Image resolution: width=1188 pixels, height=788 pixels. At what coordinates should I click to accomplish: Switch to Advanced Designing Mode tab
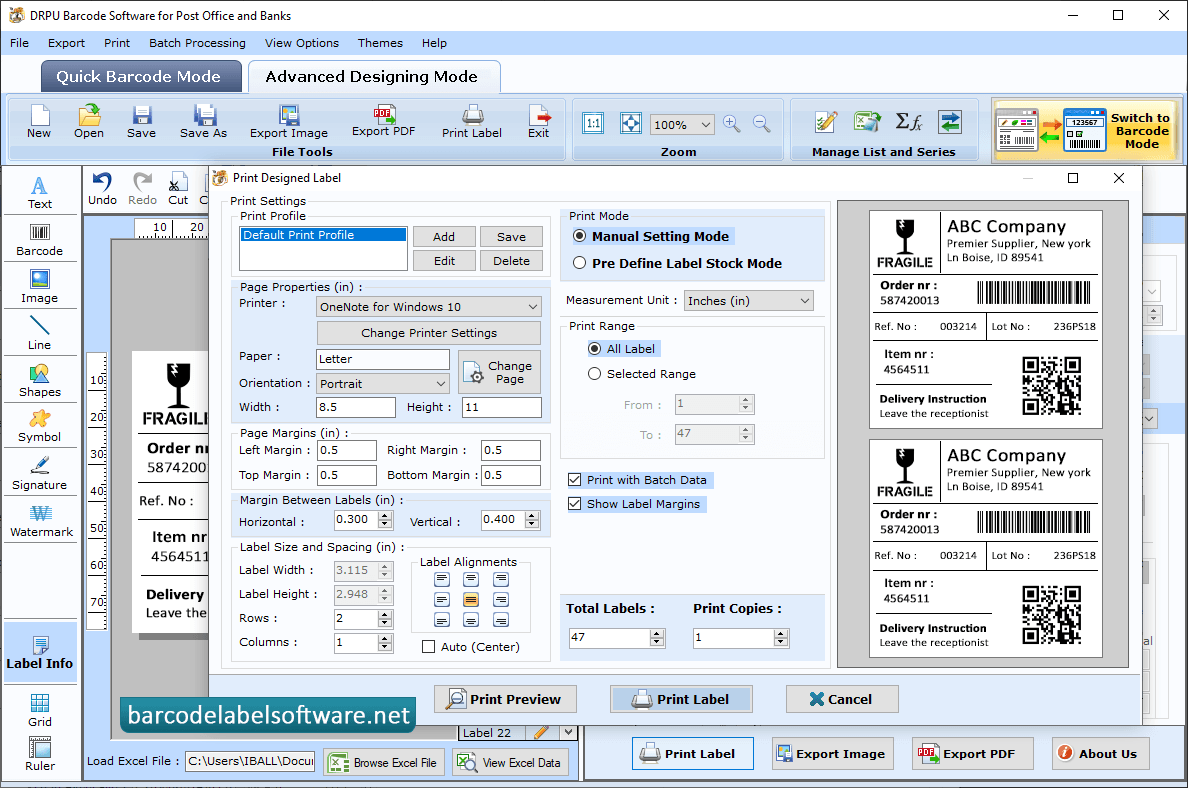click(374, 77)
